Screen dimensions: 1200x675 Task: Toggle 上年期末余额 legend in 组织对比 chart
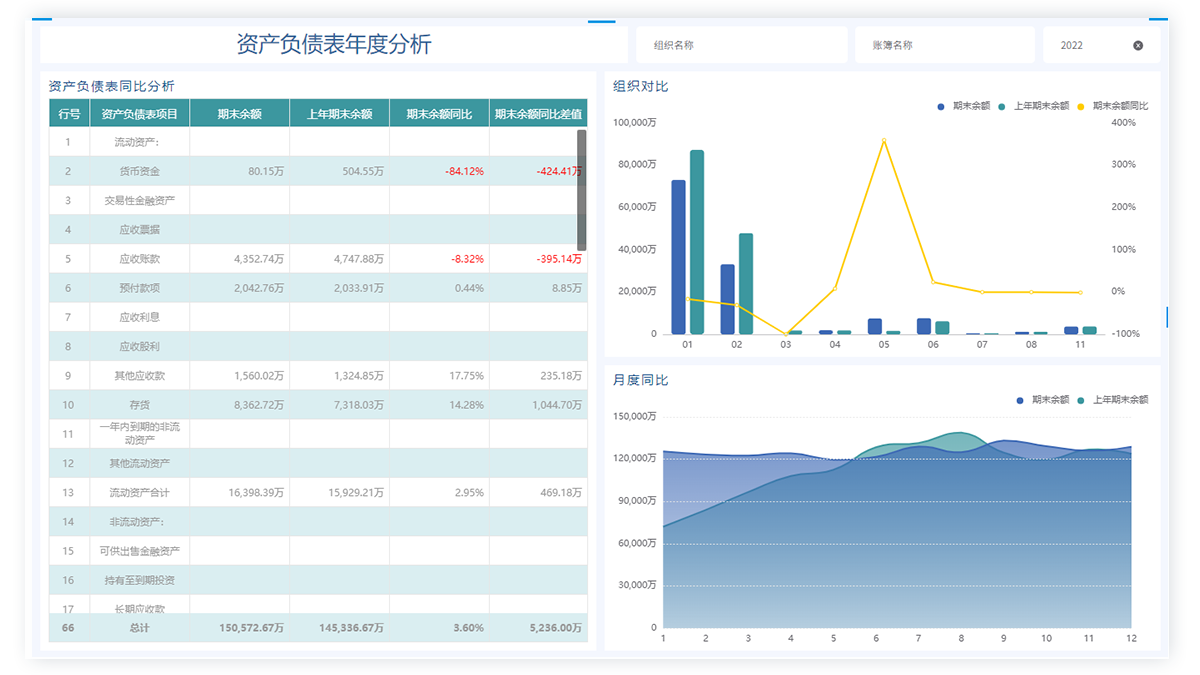pos(1034,106)
